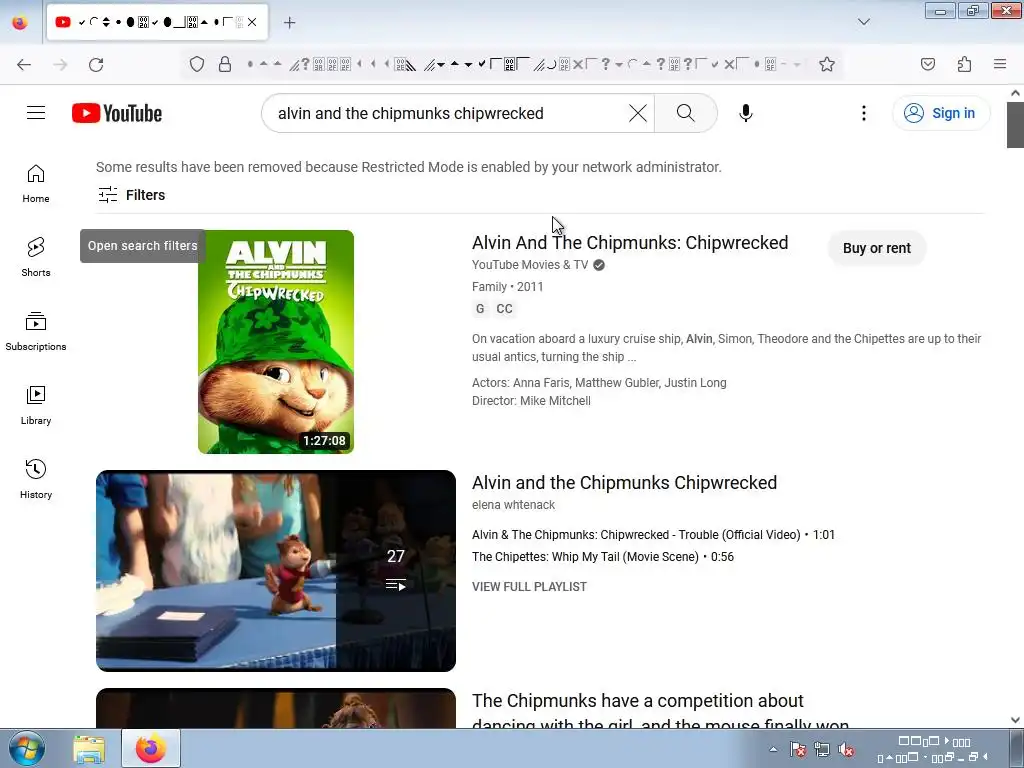Open Subscriptions in the sidebar

pyautogui.click(x=36, y=331)
